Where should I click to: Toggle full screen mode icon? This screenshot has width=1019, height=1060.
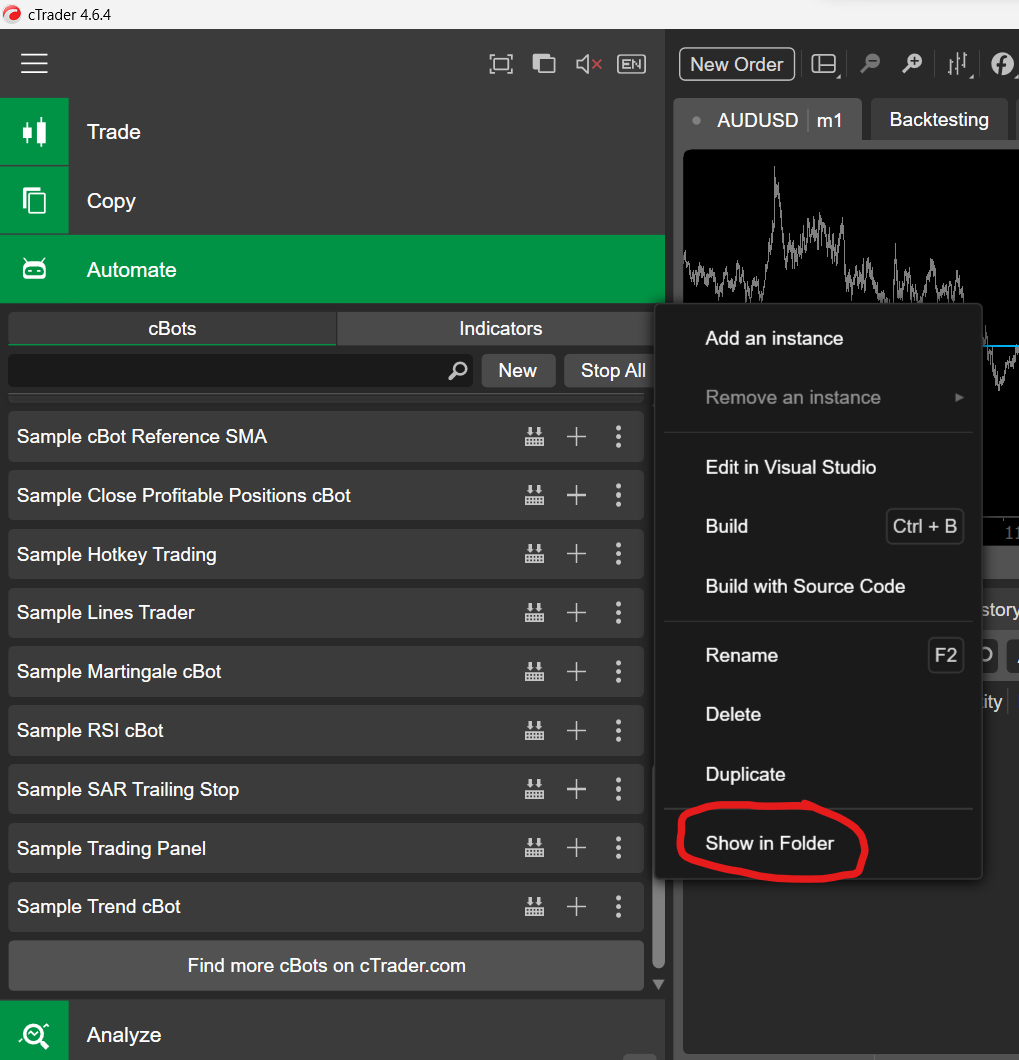(501, 64)
